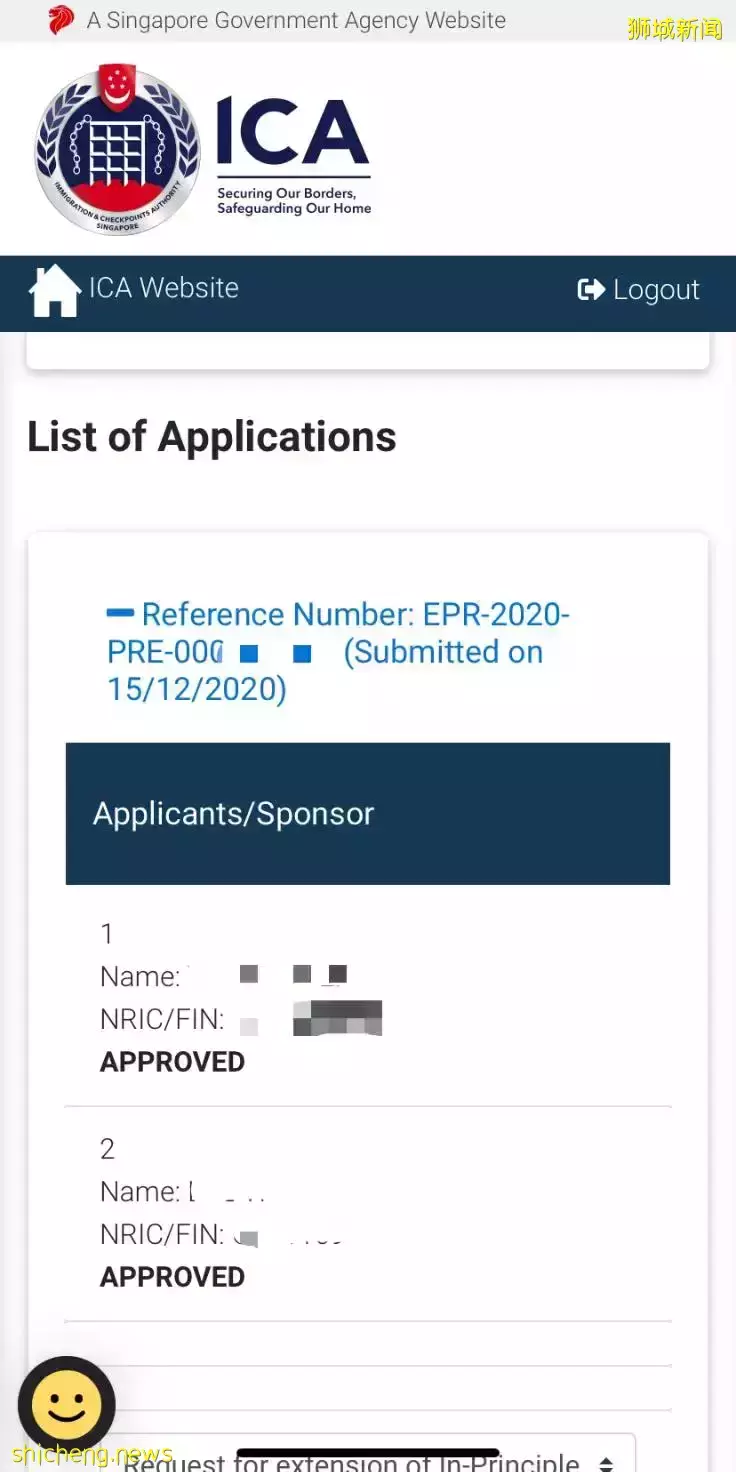Click the ICA wordmark with slogan

click(x=294, y=156)
